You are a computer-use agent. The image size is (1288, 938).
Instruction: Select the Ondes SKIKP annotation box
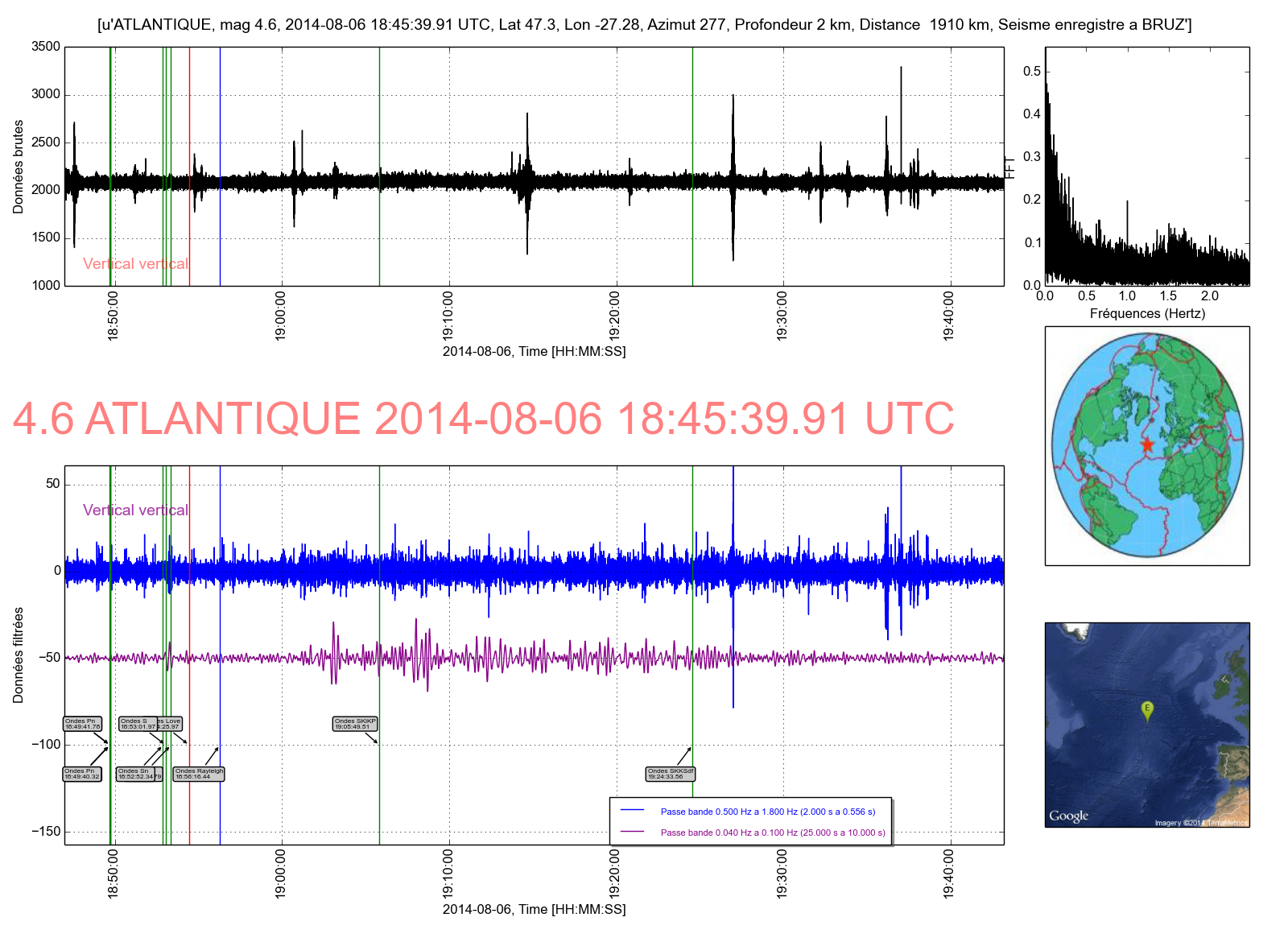tap(354, 724)
